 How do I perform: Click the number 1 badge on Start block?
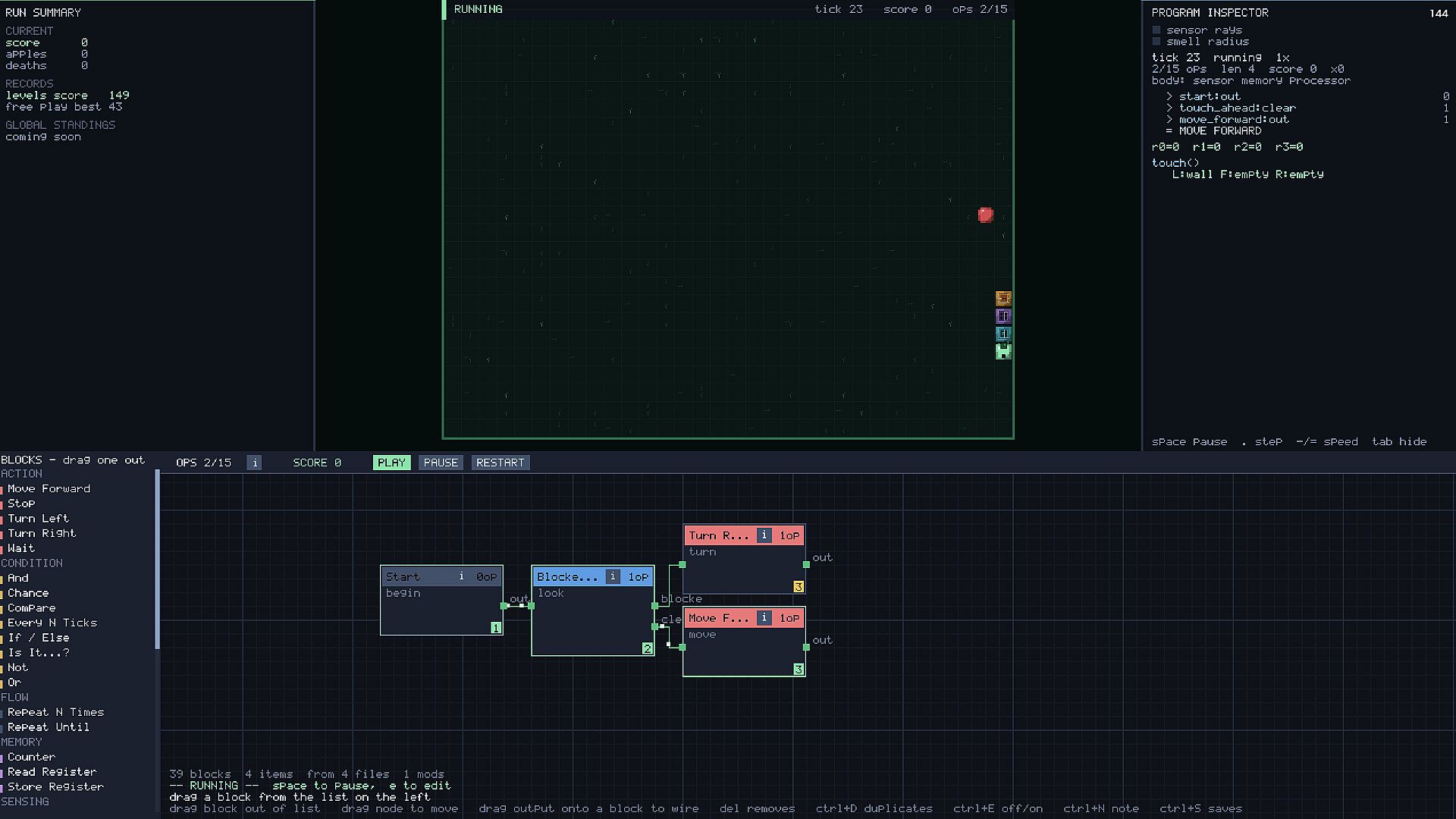pos(495,628)
